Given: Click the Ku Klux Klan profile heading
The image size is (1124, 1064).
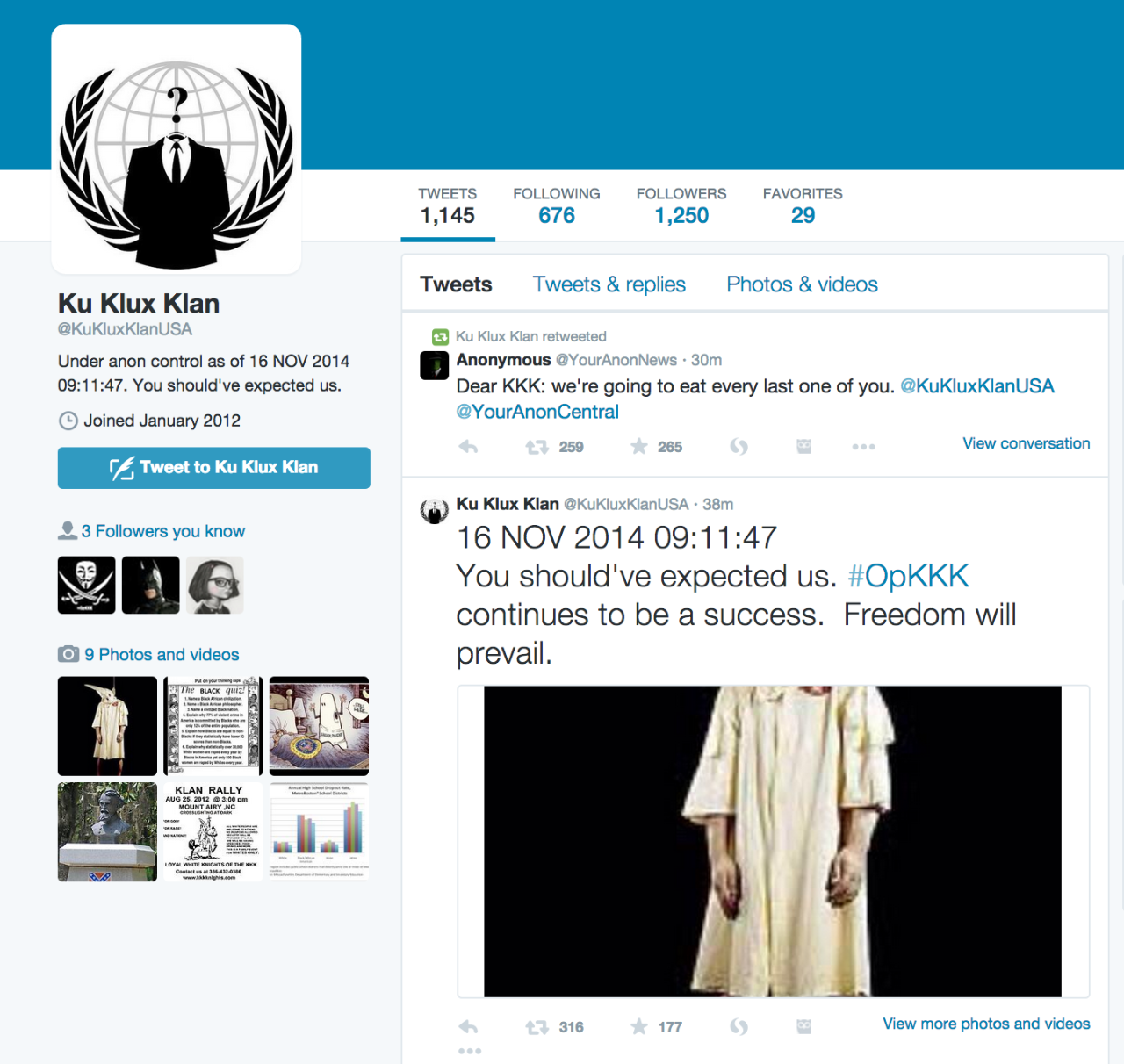Looking at the screenshot, I should (x=139, y=303).
